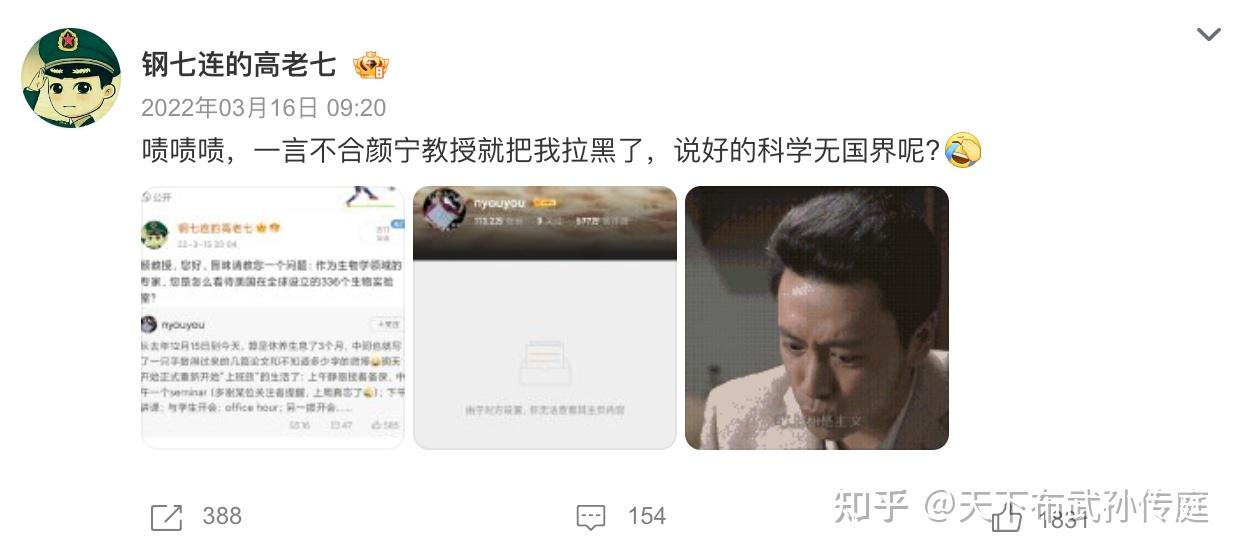Open the saluting soldier profile avatar
The width and height of the screenshot is (1240, 556).
(x=71, y=78)
